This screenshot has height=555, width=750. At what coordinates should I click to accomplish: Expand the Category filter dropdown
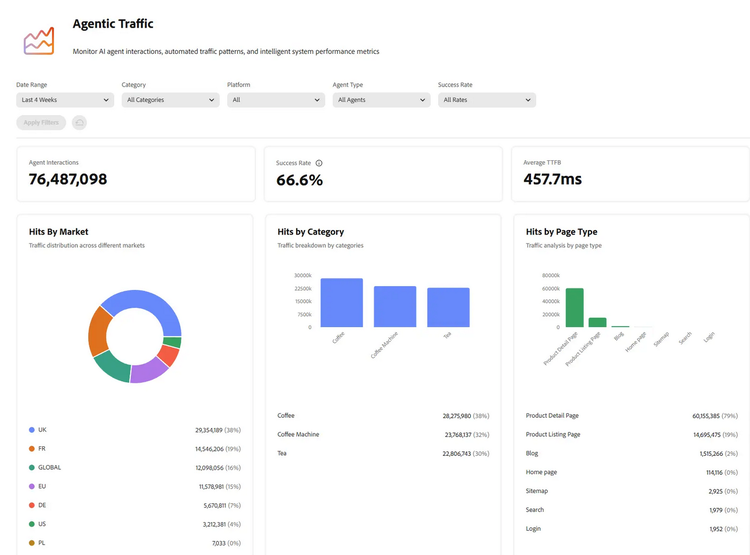point(170,100)
